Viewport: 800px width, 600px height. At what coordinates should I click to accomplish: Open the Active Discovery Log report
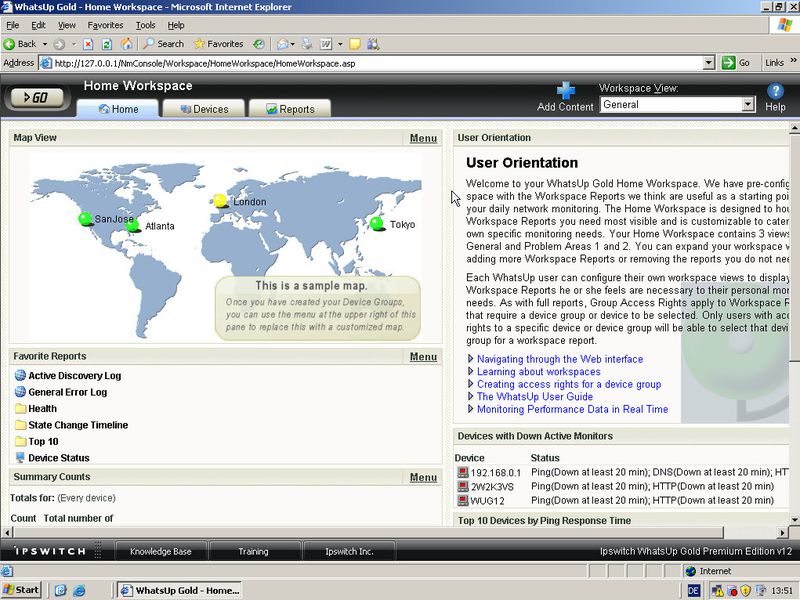pos(74,376)
